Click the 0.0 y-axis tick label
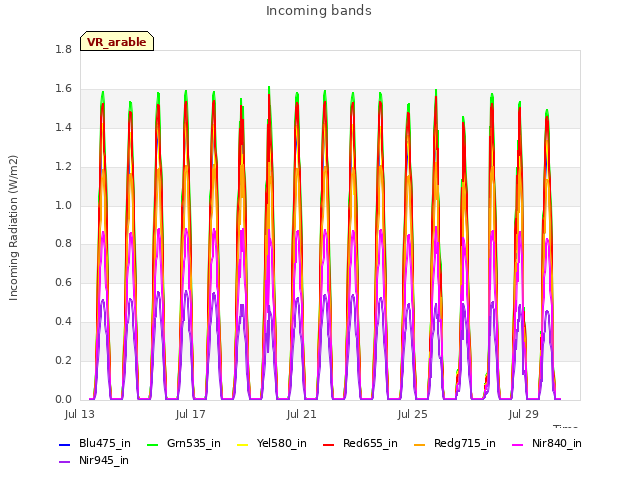 pyautogui.click(x=64, y=399)
